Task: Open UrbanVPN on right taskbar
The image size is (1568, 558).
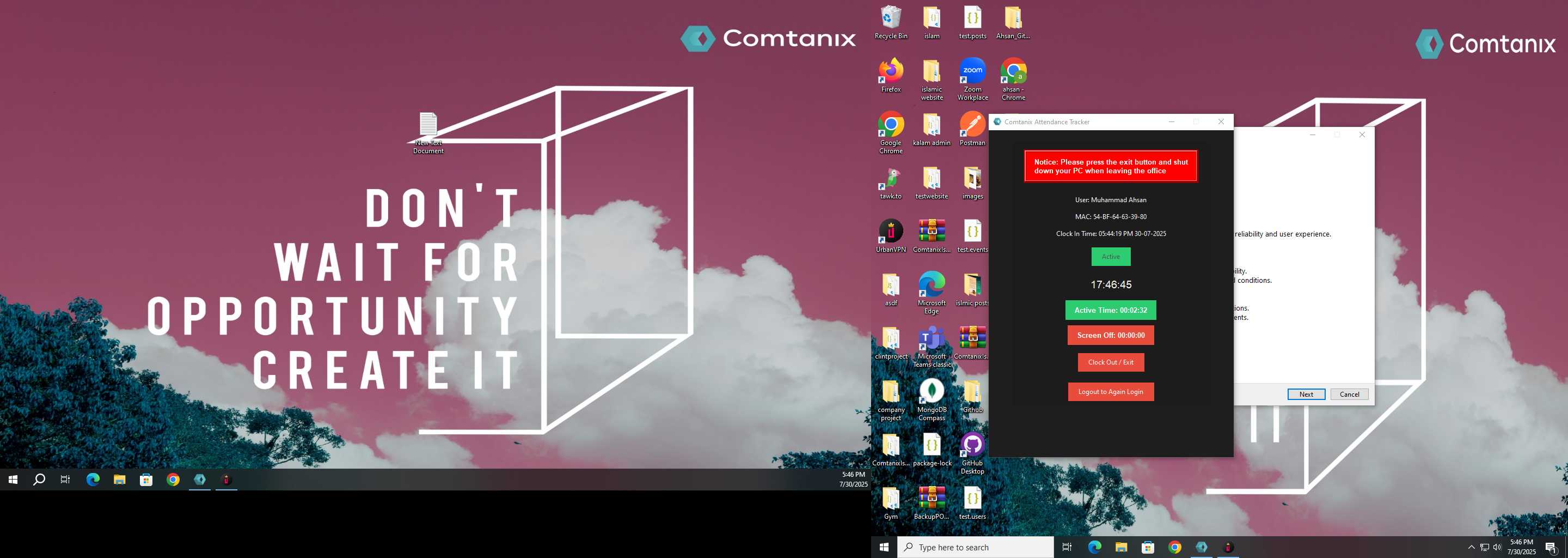Action: coord(1228,547)
